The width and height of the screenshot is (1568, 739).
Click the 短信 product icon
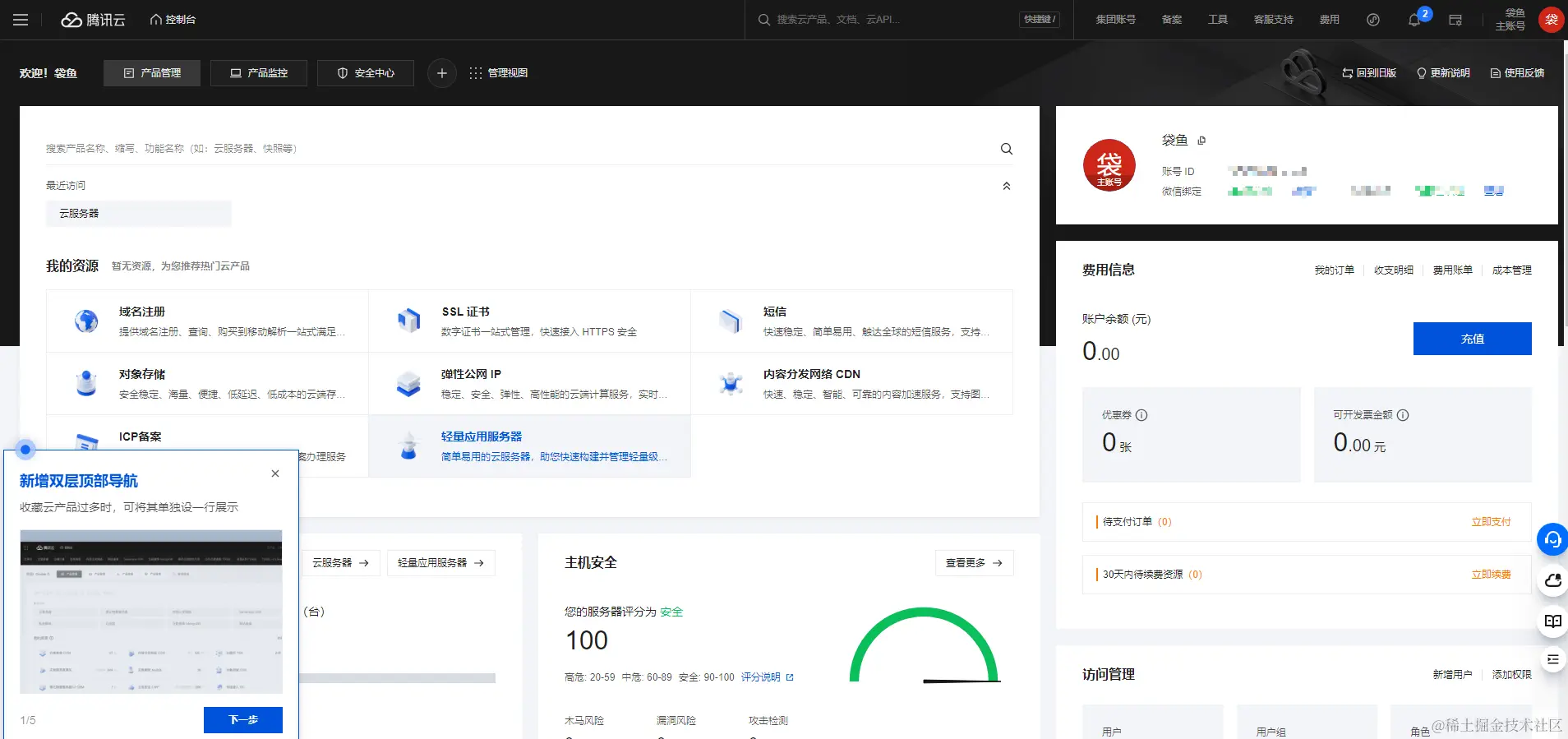click(x=731, y=321)
